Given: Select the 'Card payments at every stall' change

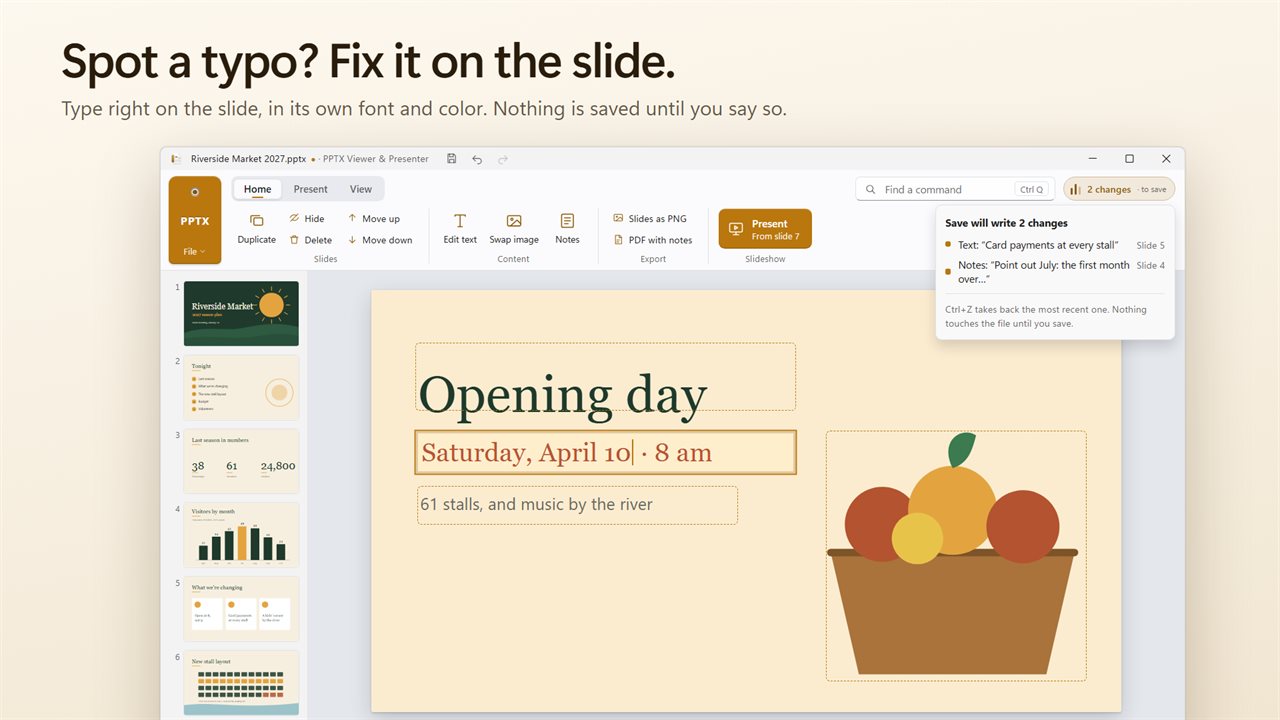Looking at the screenshot, I should 1055,245.
